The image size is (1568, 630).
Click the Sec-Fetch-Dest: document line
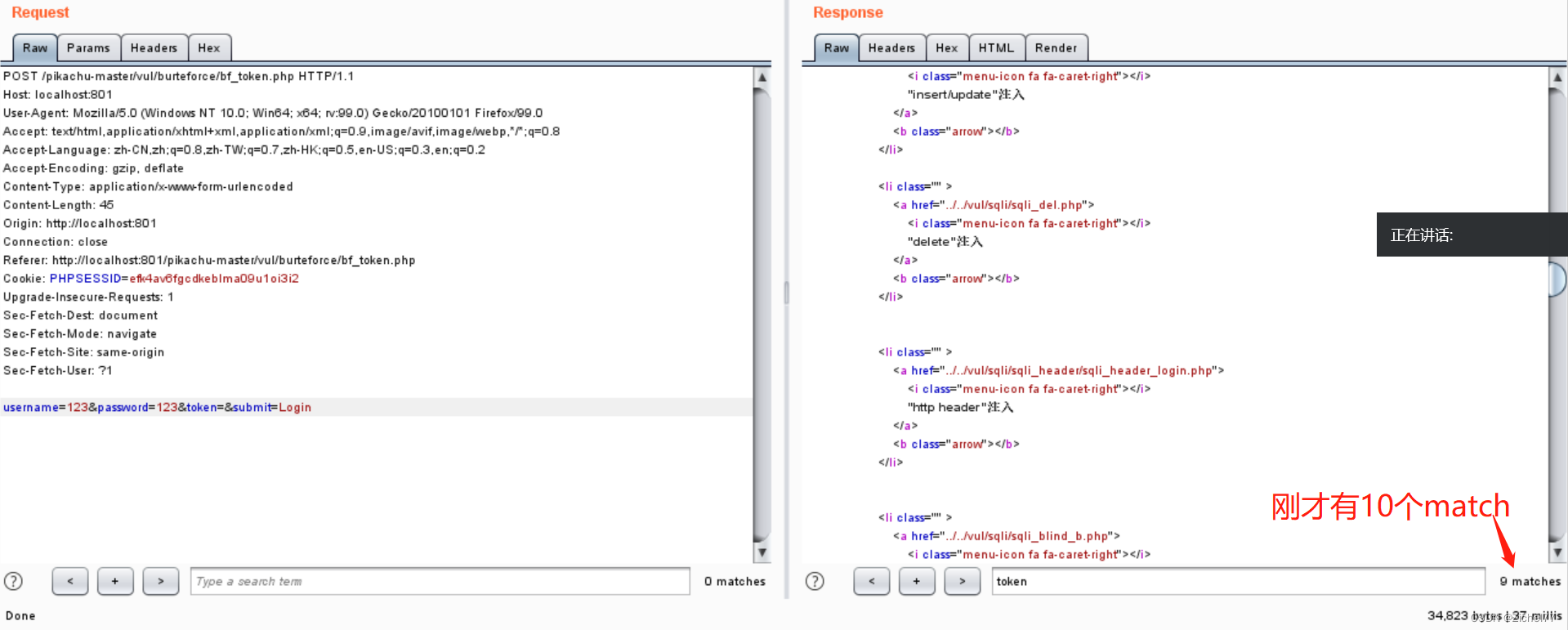coord(80,315)
